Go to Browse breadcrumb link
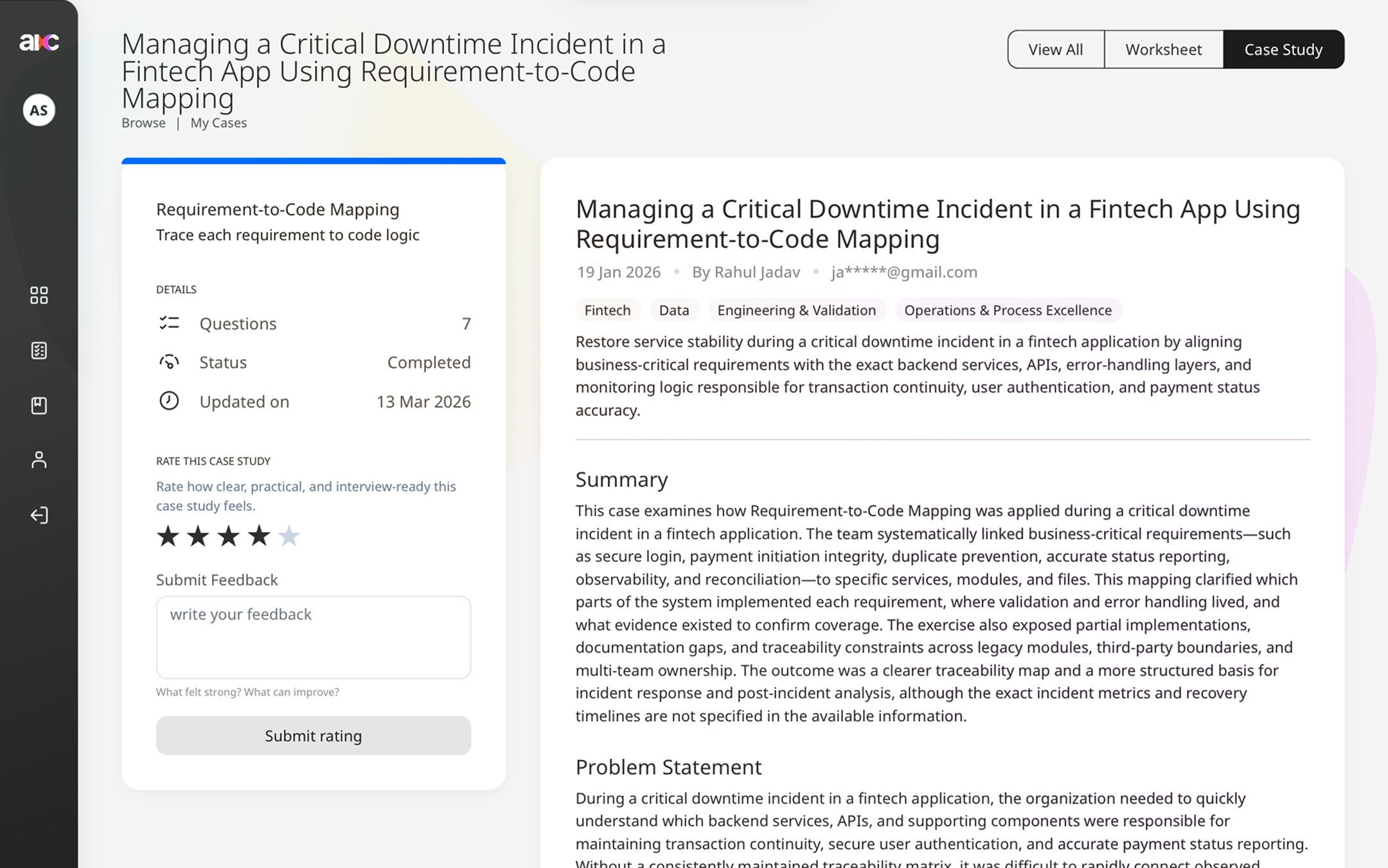The height and width of the screenshot is (868, 1388). click(x=143, y=123)
